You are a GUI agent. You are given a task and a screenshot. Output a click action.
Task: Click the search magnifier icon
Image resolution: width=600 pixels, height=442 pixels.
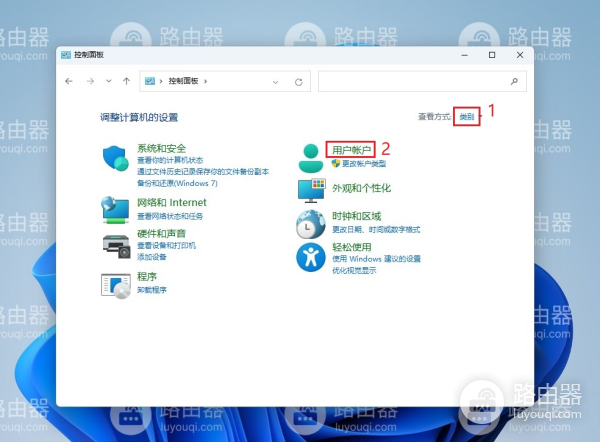pos(514,81)
